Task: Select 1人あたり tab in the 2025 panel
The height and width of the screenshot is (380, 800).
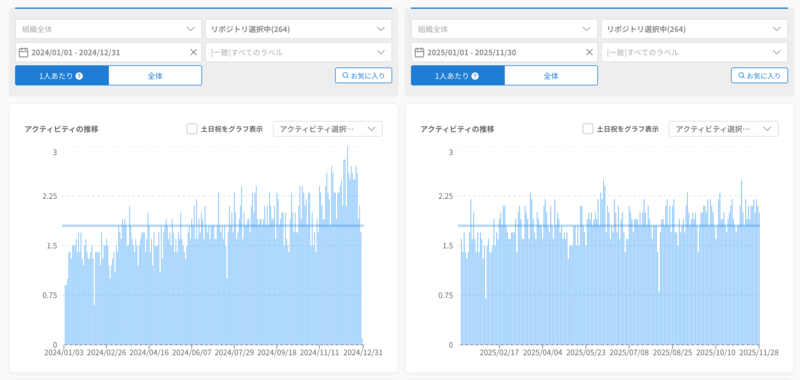Action: coord(458,75)
